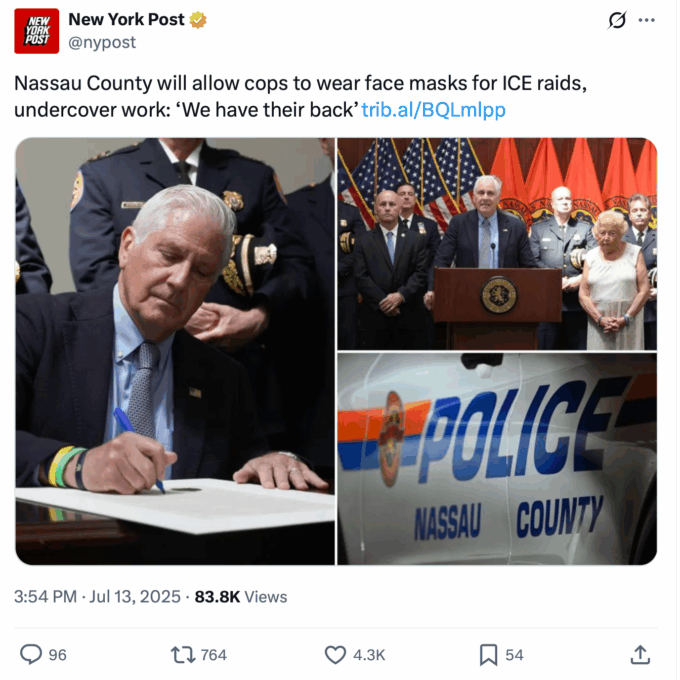
Task: Click the @nypost handle
Action: point(102,42)
